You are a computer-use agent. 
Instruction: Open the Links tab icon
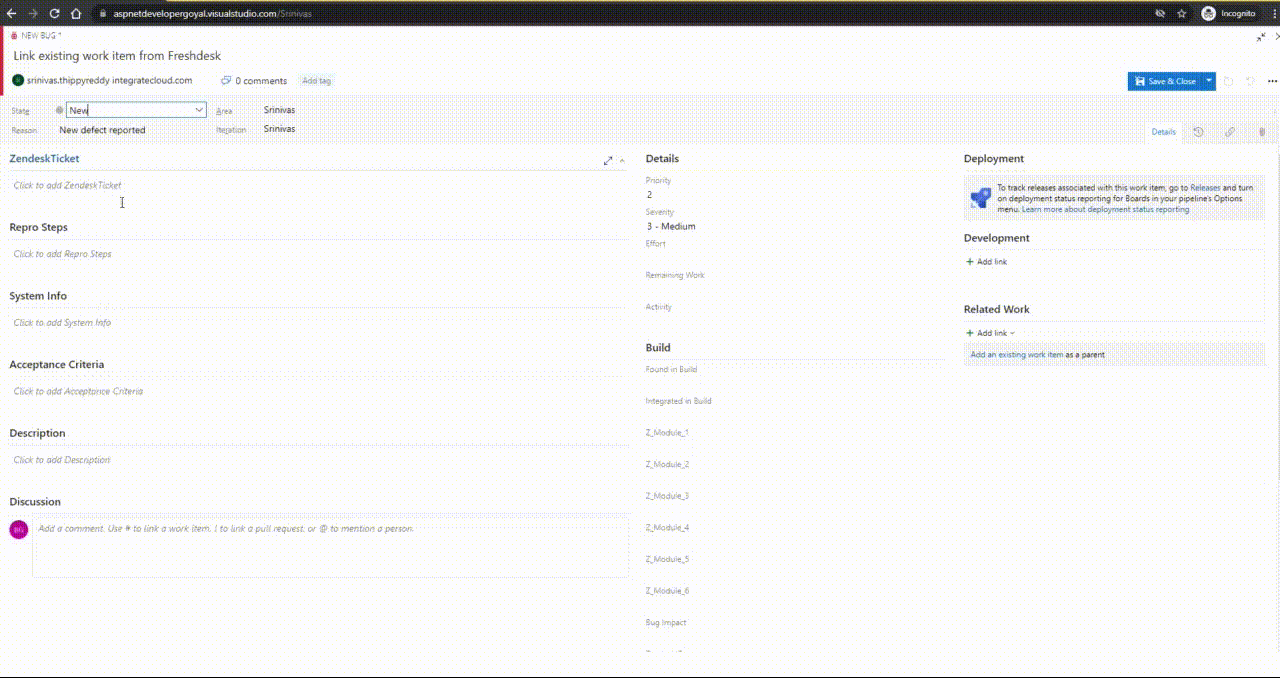point(1230,132)
